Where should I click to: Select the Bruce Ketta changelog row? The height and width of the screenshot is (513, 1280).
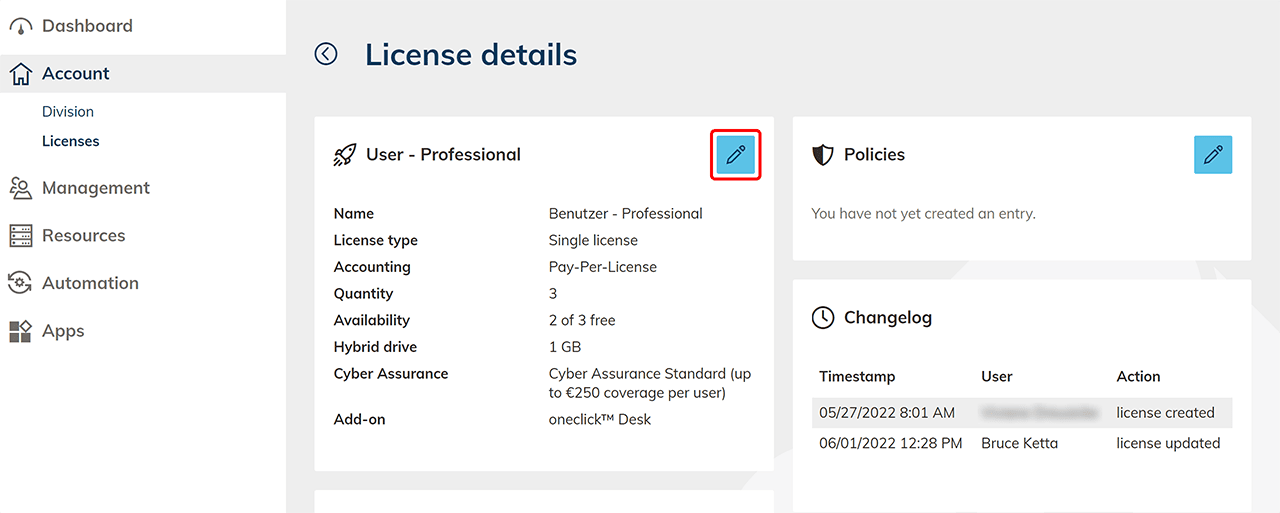(x=1021, y=443)
